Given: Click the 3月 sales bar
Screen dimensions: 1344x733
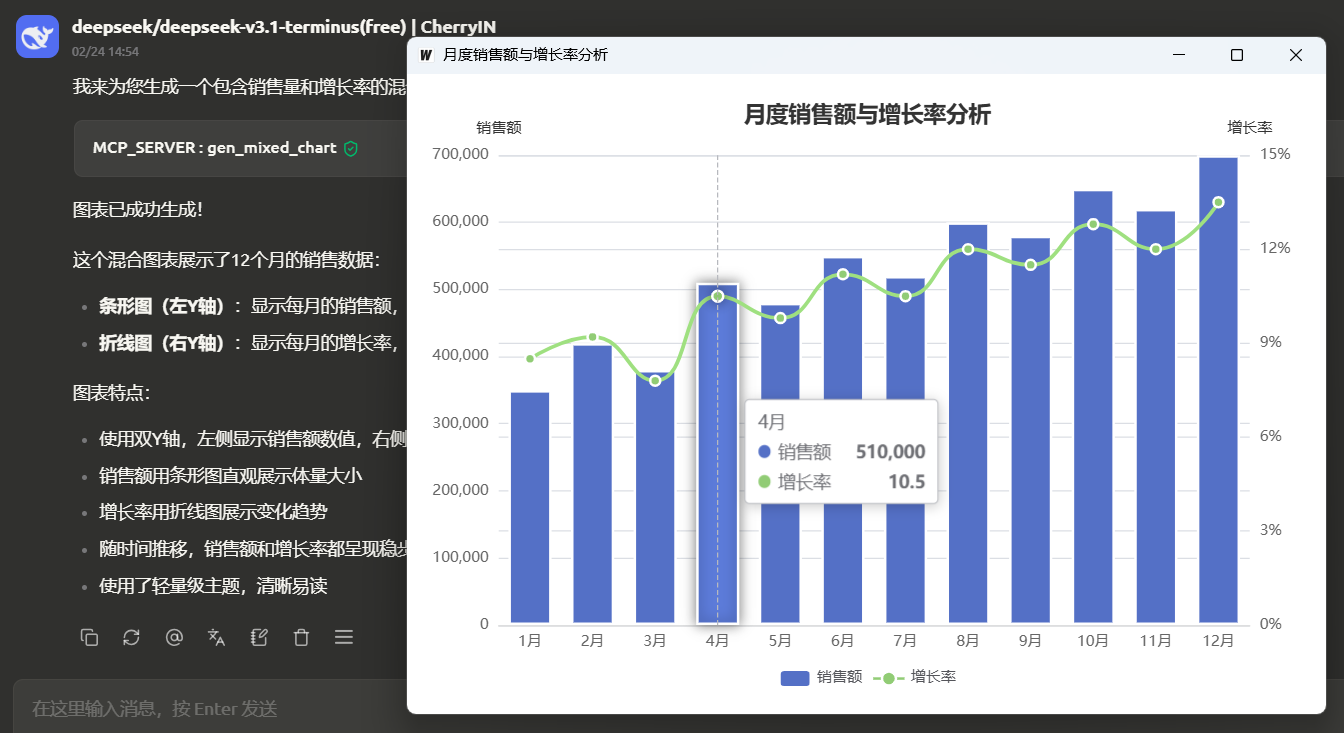Looking at the screenshot, I should (x=655, y=498).
